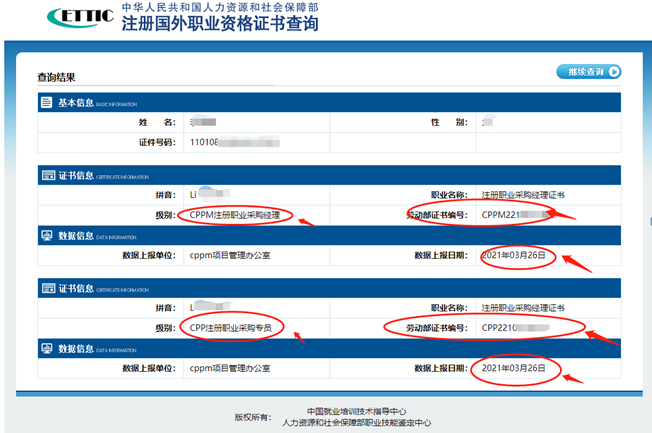The height and width of the screenshot is (433, 652).
Task: Click second 劳动部证书编号 label
Action: [x=437, y=328]
